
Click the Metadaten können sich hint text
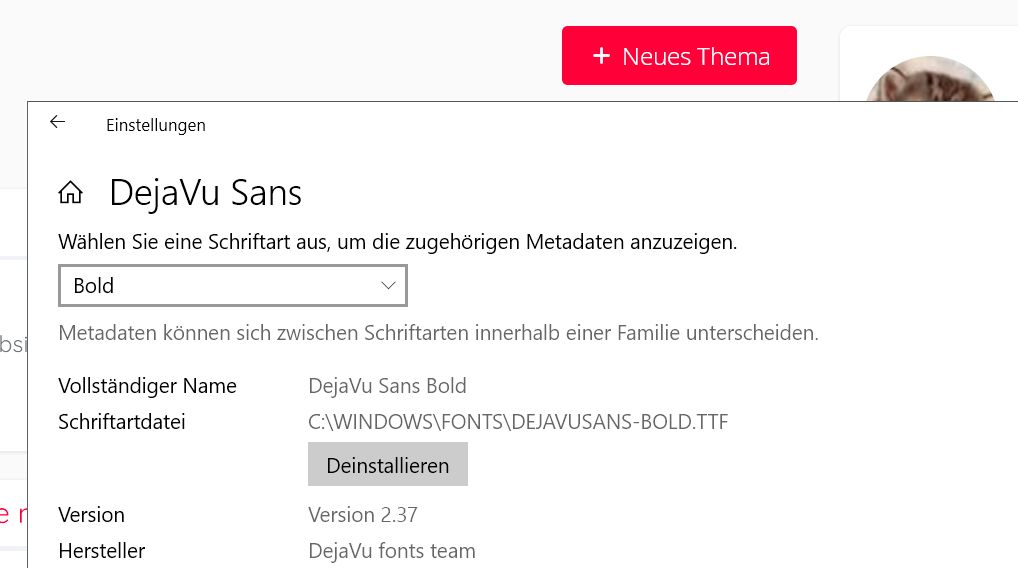[438, 333]
